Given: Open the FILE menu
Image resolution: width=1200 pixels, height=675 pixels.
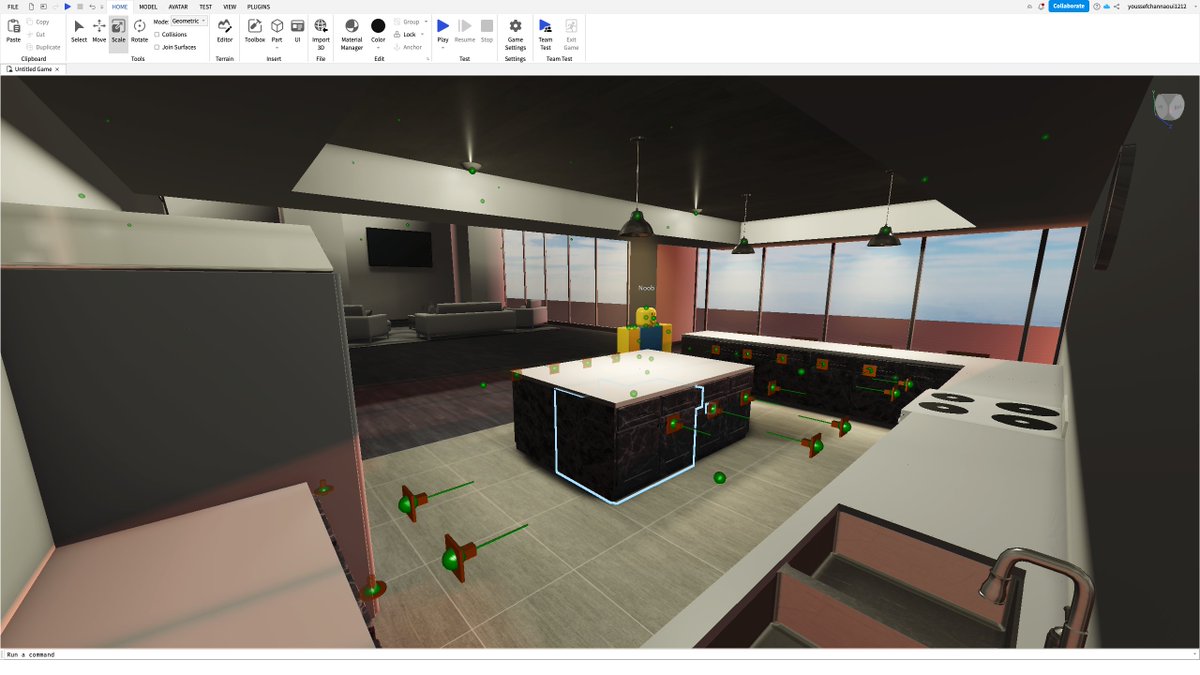Looking at the screenshot, I should [13, 6].
